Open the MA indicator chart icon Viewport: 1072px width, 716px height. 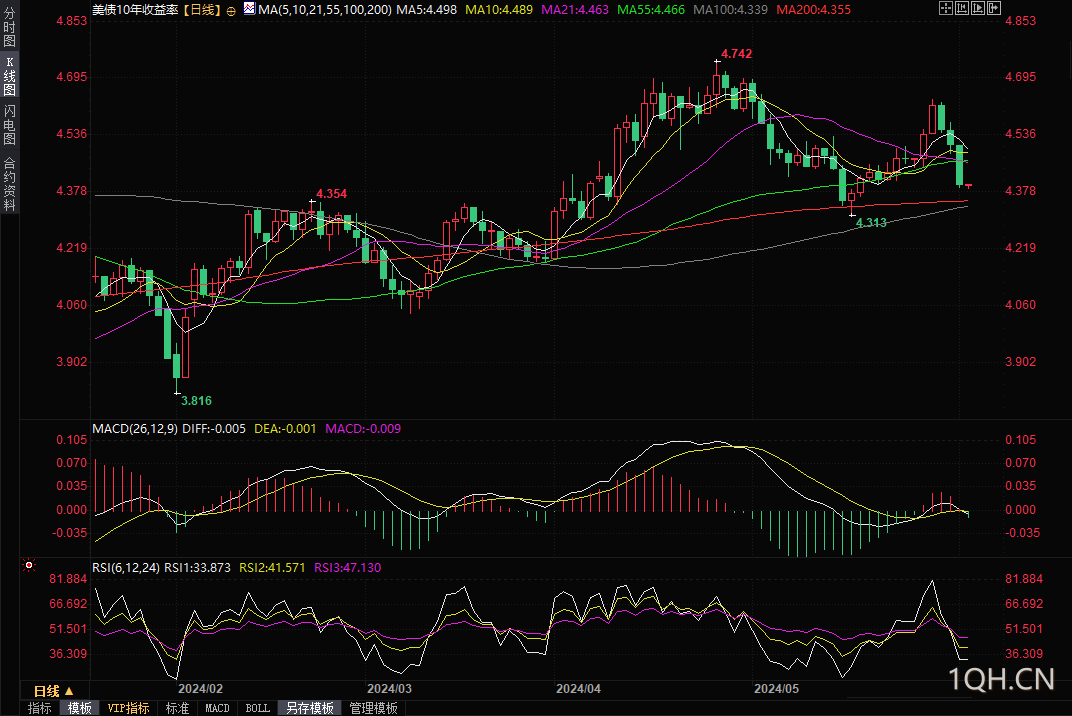(x=250, y=9)
